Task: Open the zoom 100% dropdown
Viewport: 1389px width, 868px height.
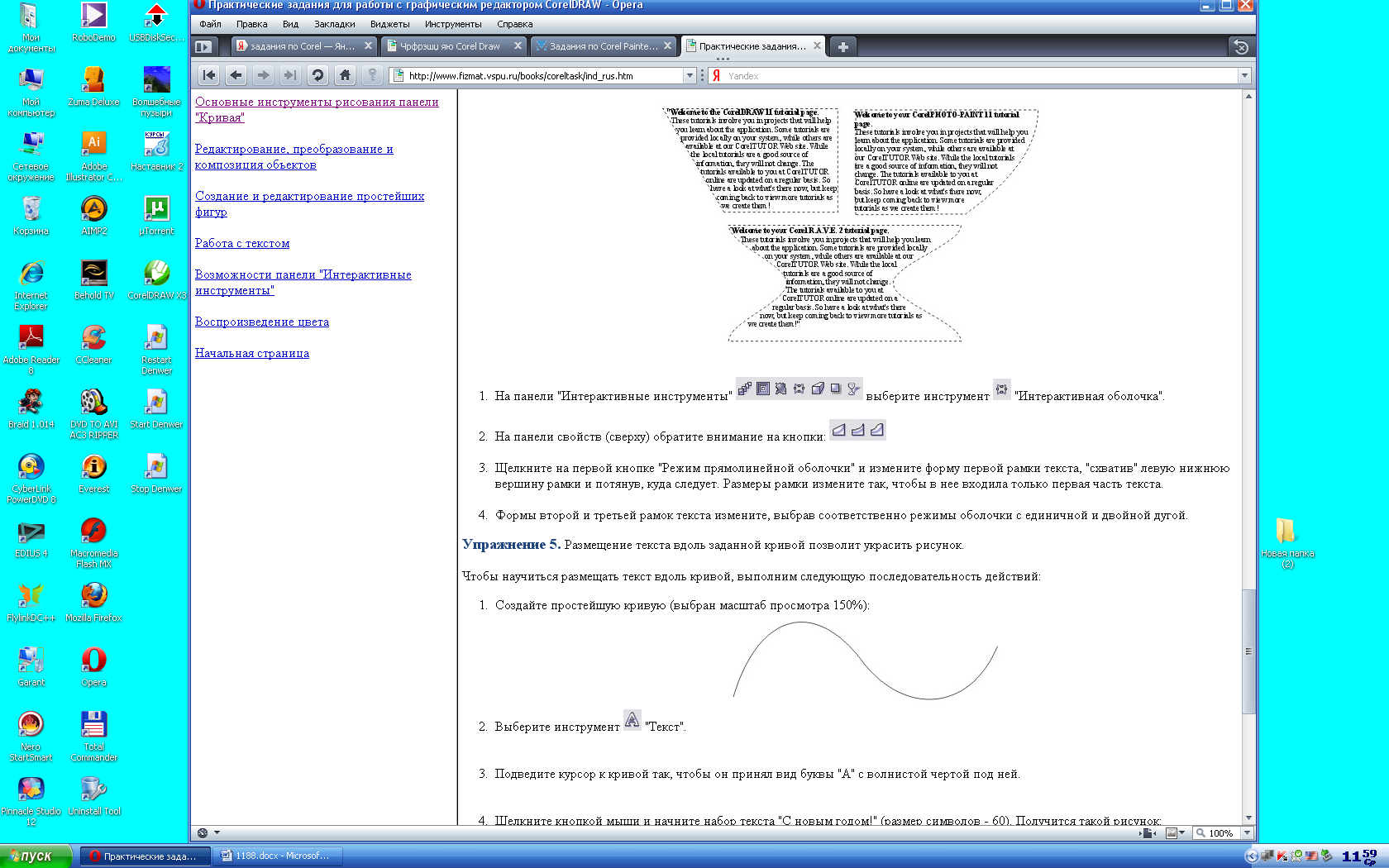Action: (x=1248, y=832)
